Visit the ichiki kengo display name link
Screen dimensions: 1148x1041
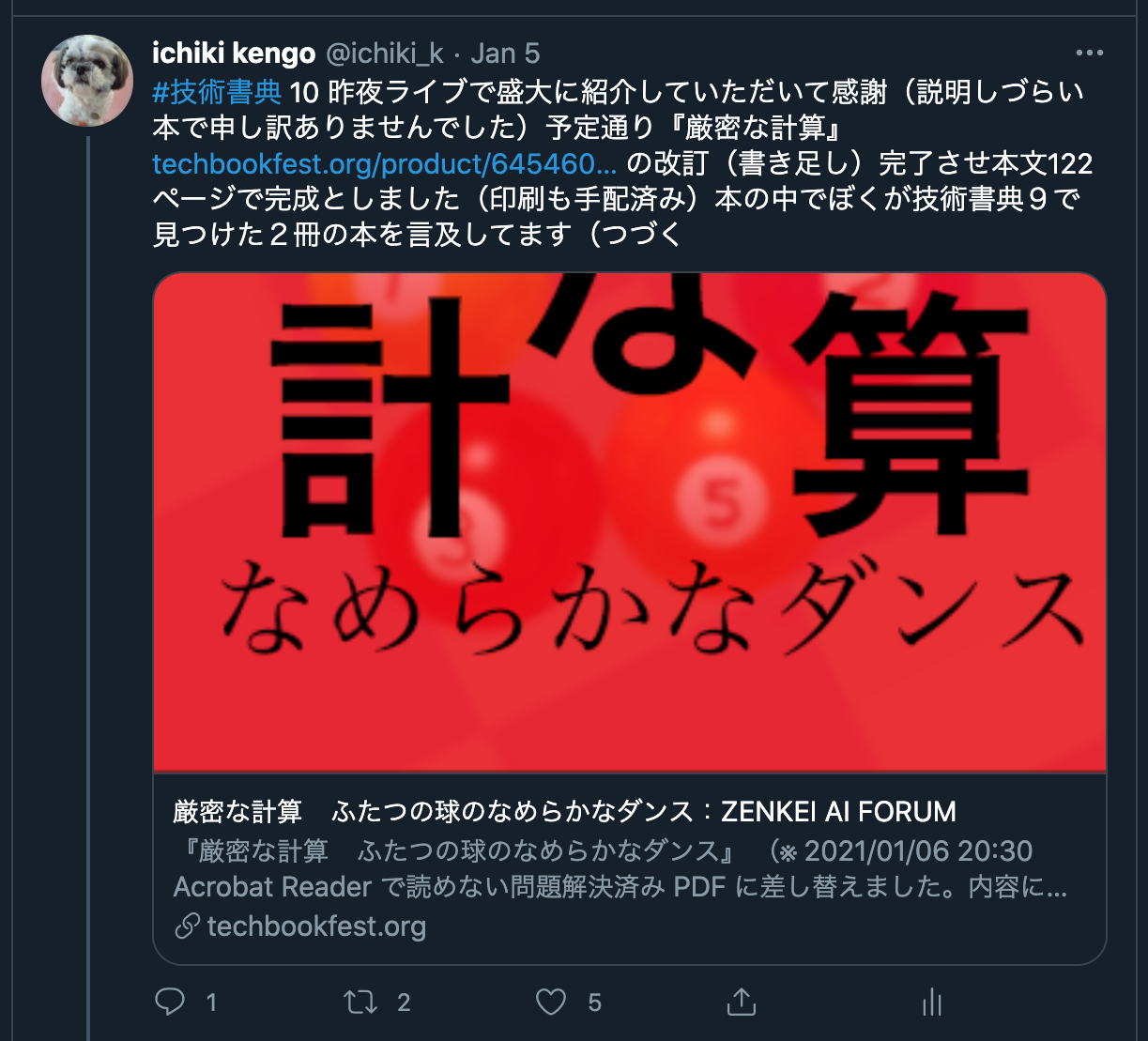(x=234, y=54)
